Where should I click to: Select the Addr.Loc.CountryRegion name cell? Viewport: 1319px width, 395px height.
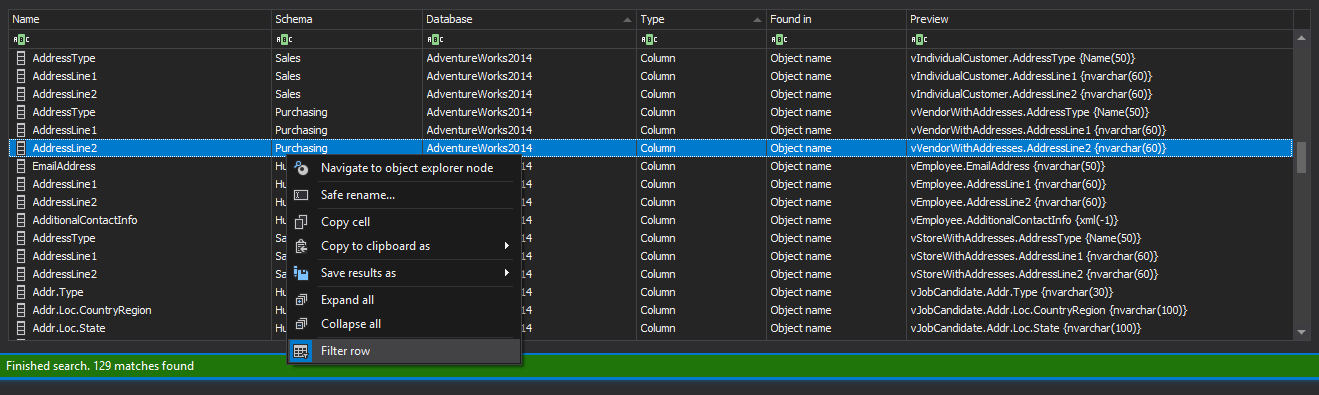[140, 310]
